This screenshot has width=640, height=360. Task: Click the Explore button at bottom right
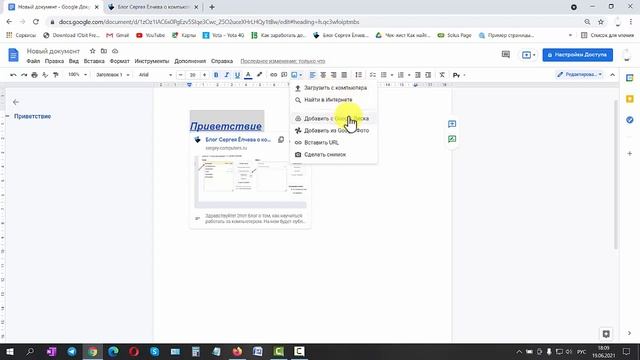[x=606, y=333]
